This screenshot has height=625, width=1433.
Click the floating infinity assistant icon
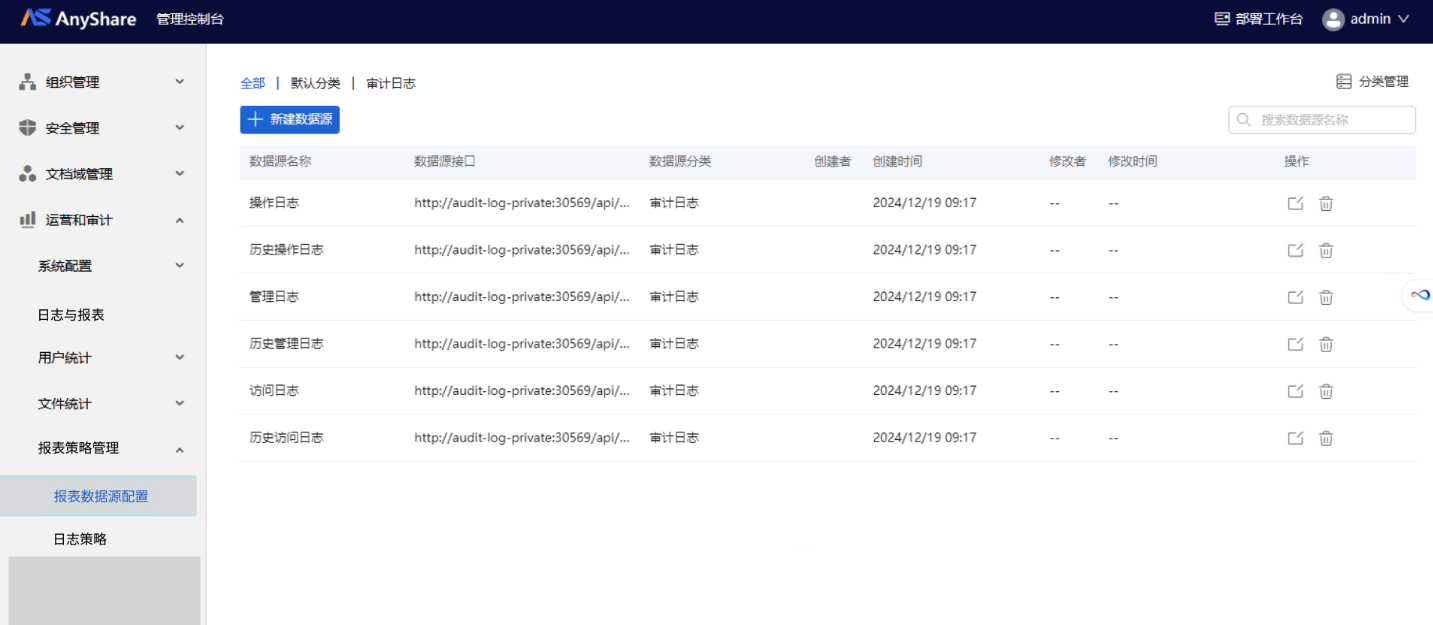[x=1420, y=295]
